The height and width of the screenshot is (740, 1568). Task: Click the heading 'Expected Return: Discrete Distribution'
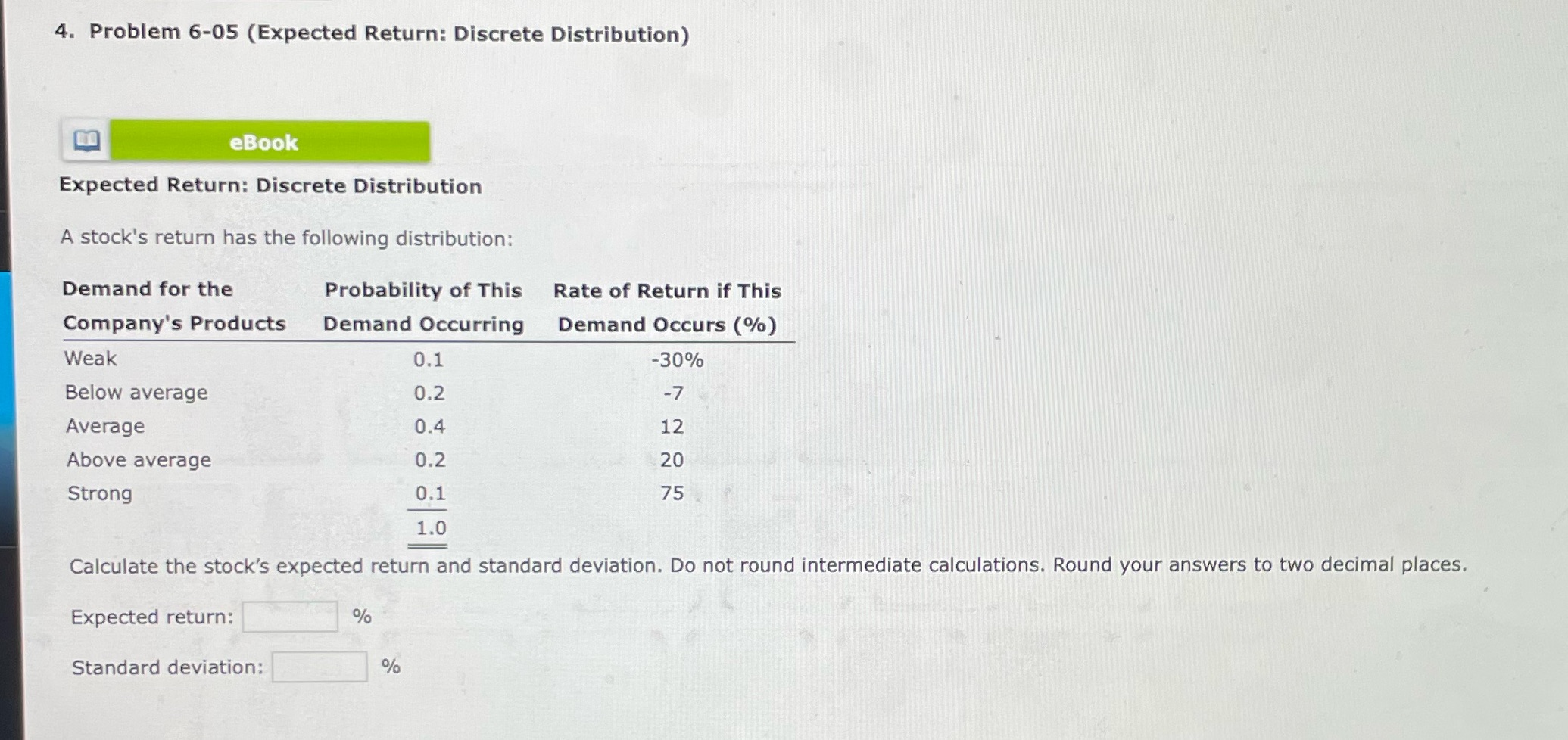pyautogui.click(x=270, y=186)
